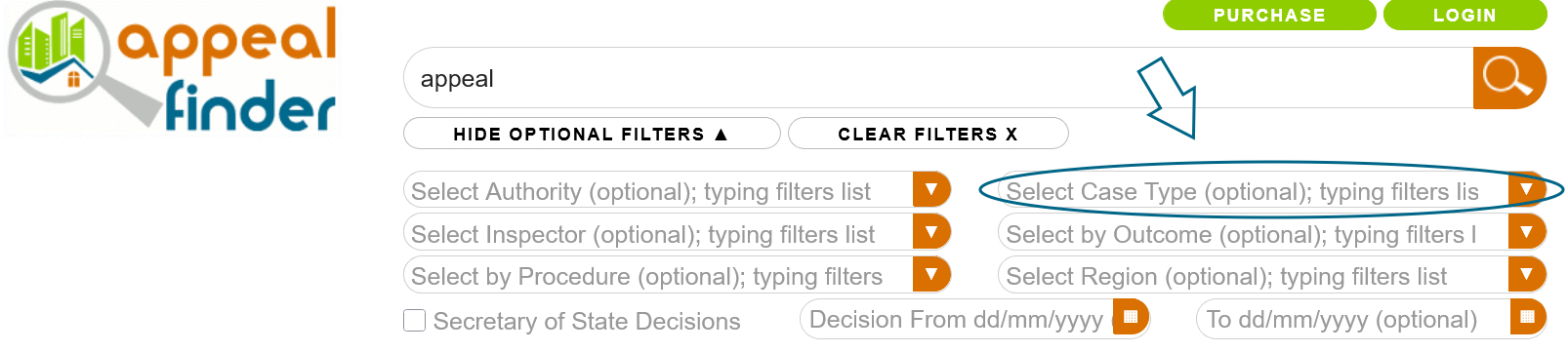Click the Login button

point(1465,15)
